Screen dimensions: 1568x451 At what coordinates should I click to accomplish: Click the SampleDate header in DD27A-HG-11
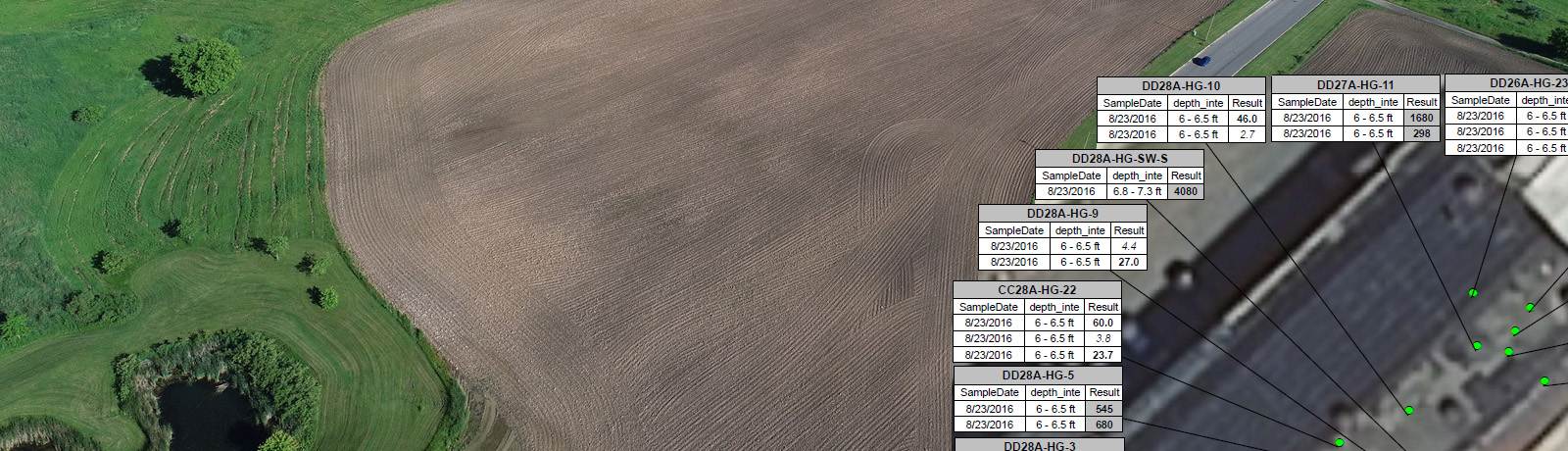click(x=1307, y=102)
